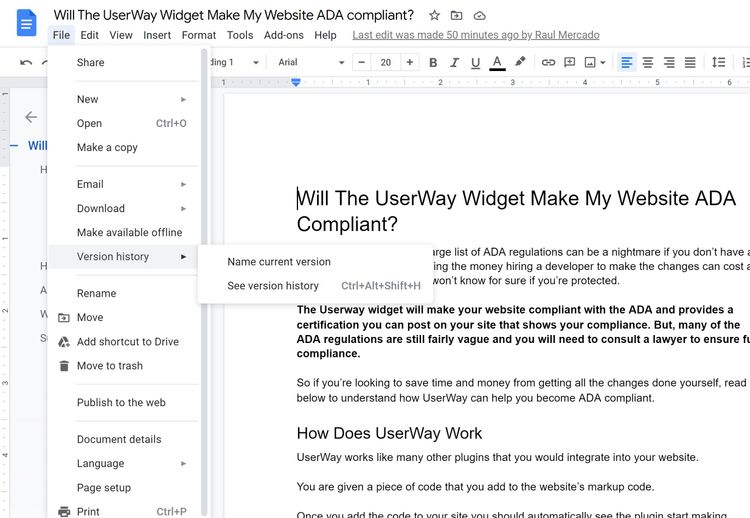The width and height of the screenshot is (750, 518).
Task: Select right align
Action: coord(669,62)
